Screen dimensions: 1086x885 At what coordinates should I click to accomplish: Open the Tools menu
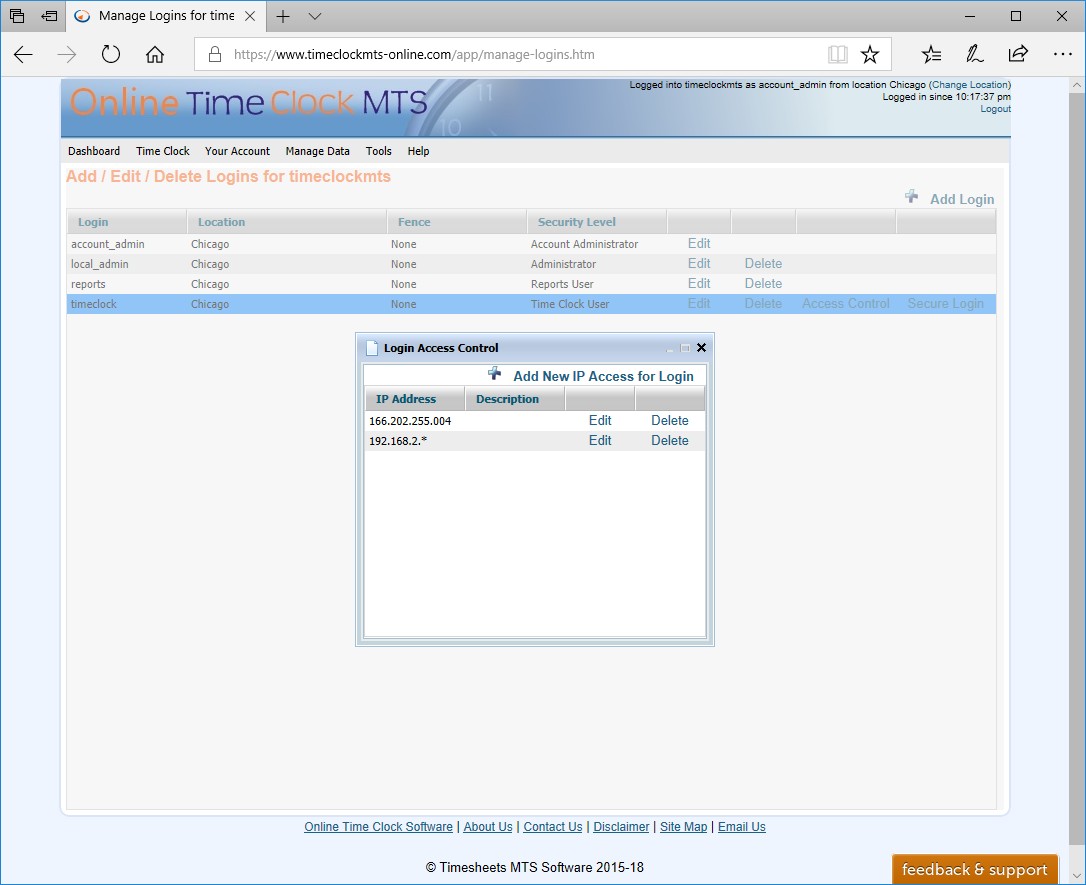(379, 151)
